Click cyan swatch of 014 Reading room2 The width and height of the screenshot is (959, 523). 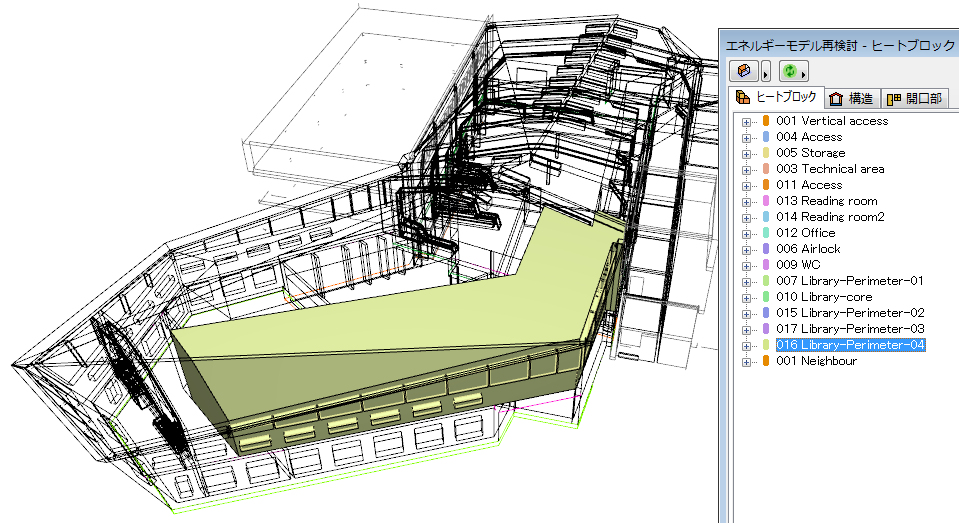(x=766, y=217)
